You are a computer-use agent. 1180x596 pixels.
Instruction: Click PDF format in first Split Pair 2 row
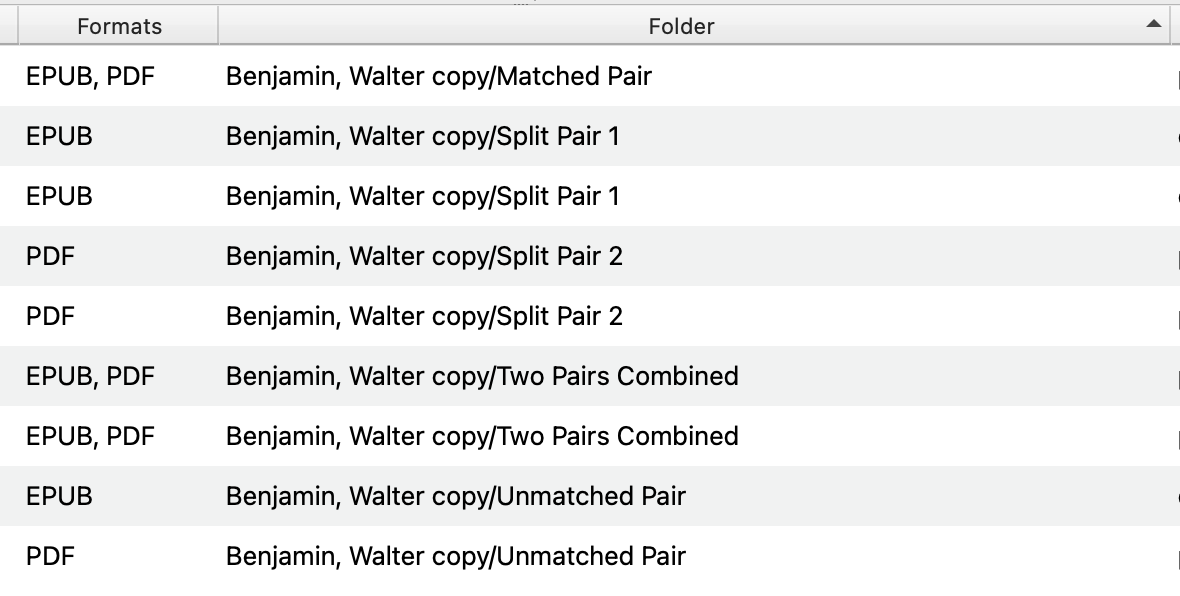[x=50, y=256]
